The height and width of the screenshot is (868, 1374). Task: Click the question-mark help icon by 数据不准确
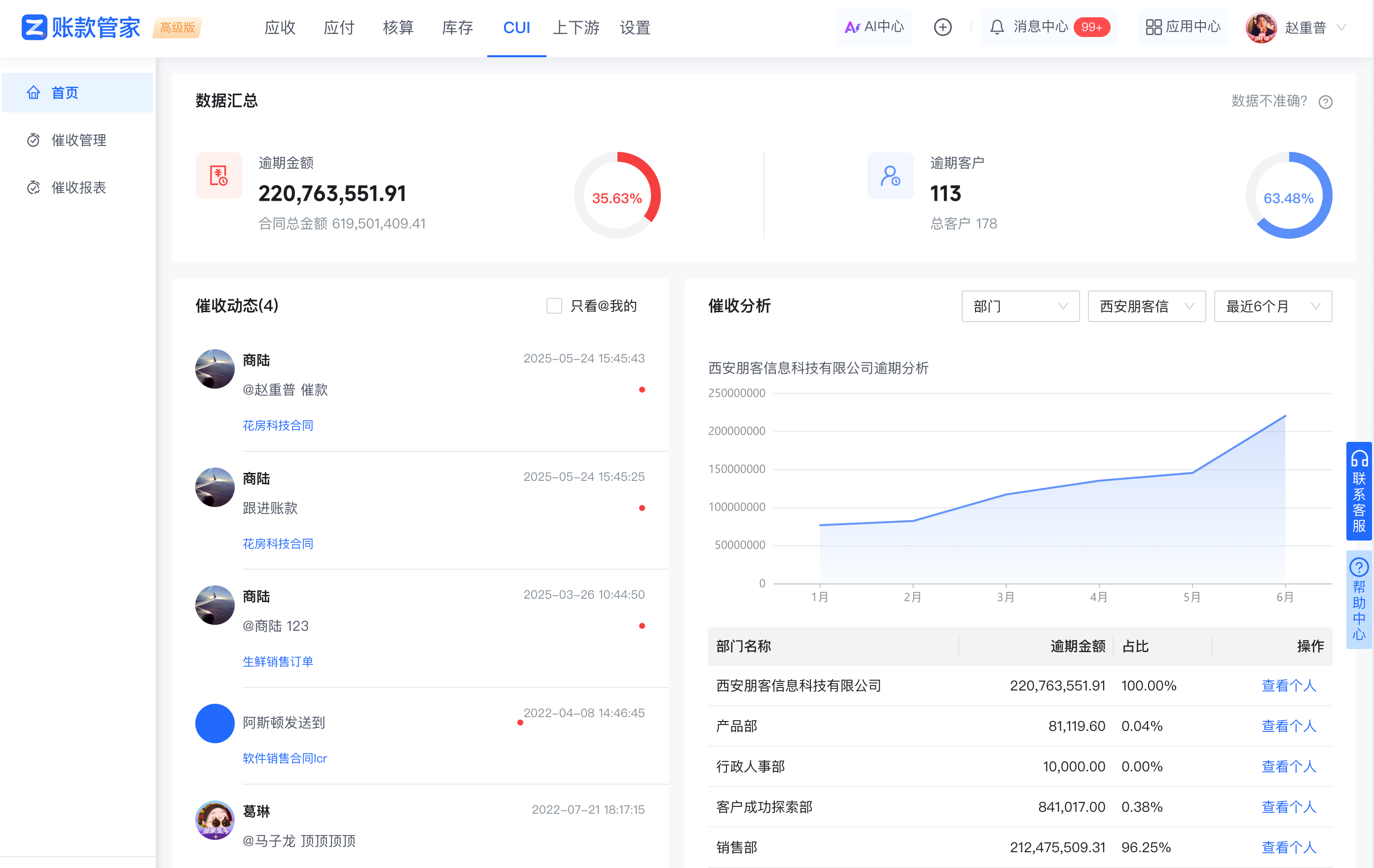pyautogui.click(x=1325, y=102)
